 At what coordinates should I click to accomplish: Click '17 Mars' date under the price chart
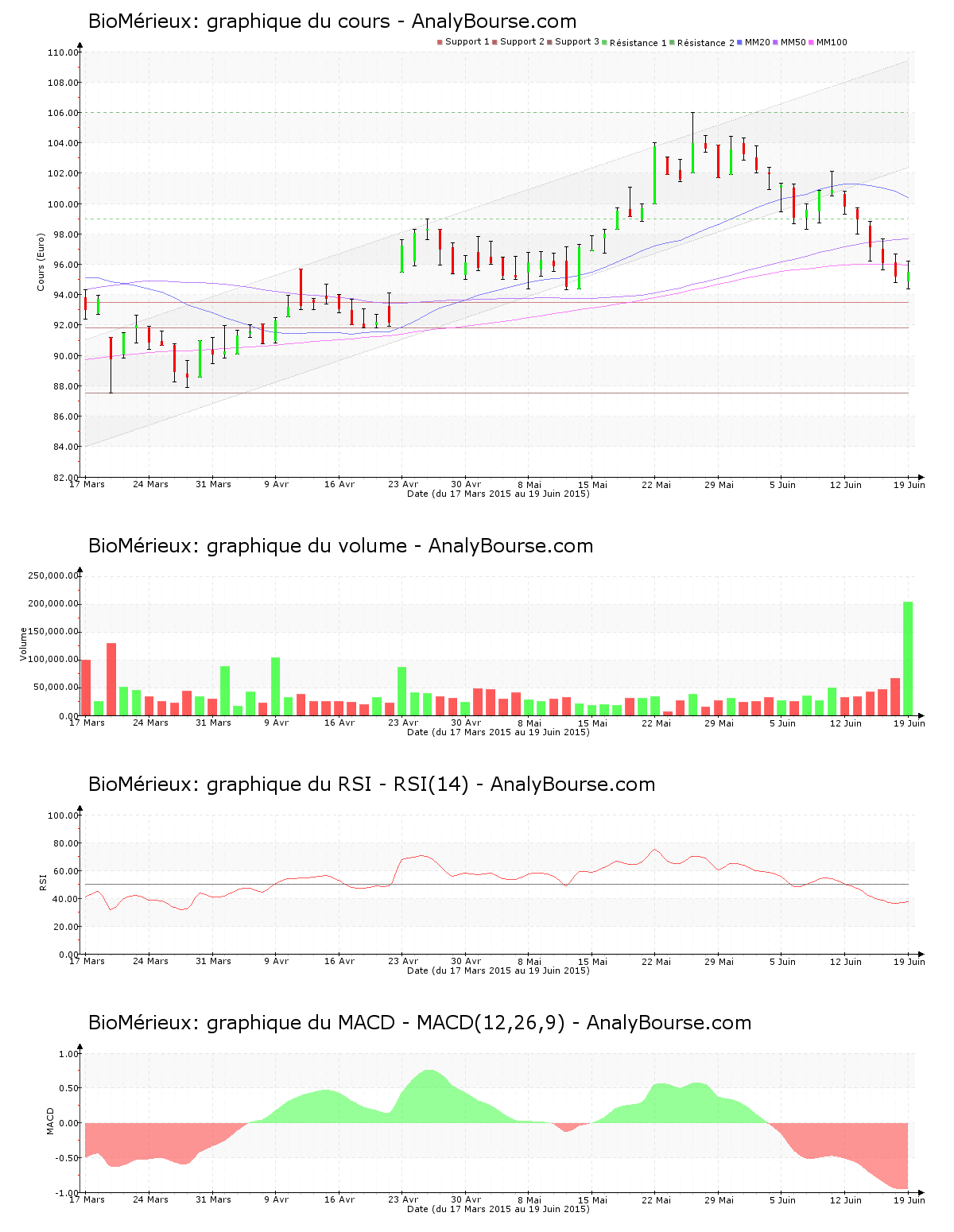pyautogui.click(x=87, y=484)
